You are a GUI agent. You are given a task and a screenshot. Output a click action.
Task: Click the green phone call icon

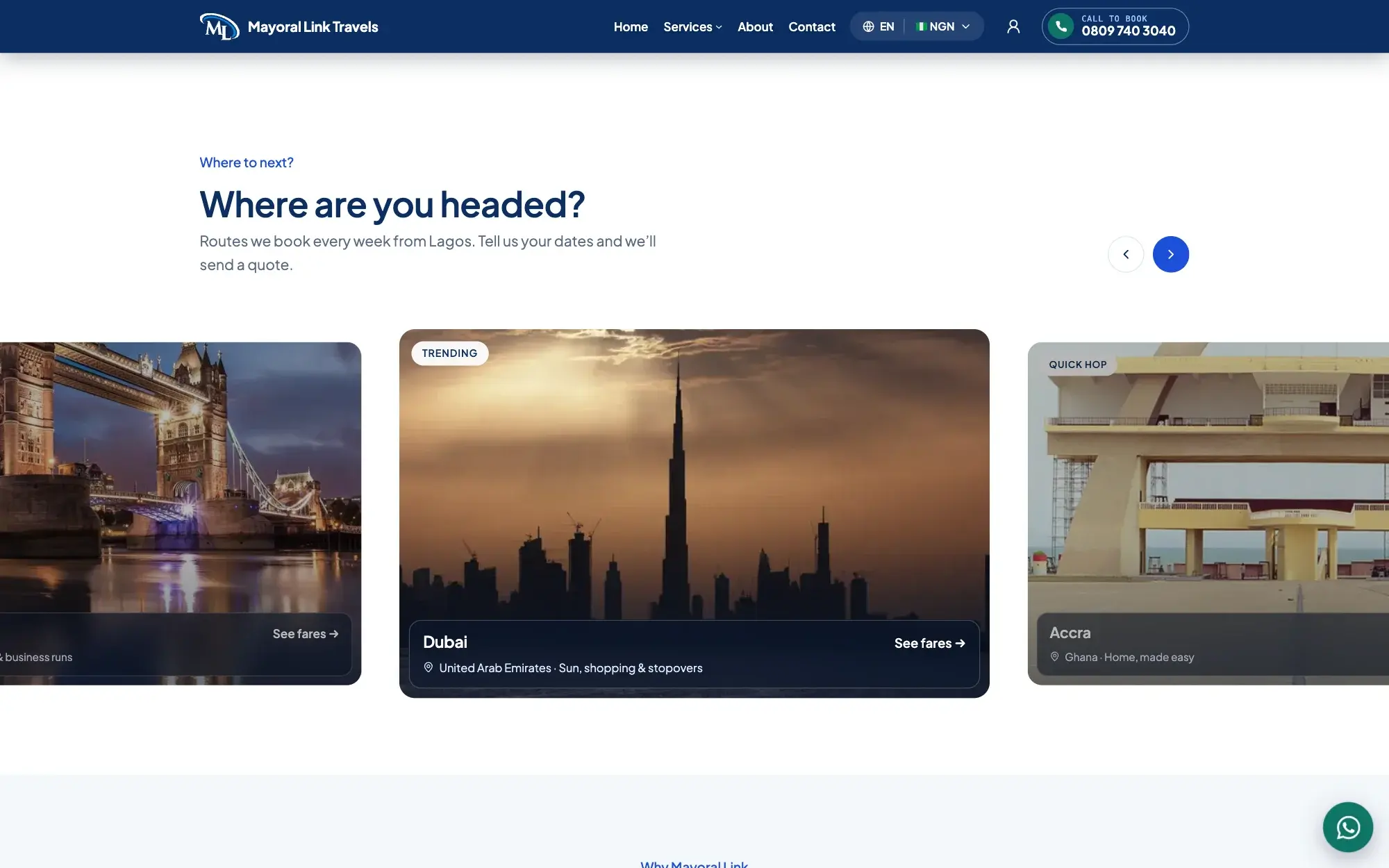(1061, 26)
